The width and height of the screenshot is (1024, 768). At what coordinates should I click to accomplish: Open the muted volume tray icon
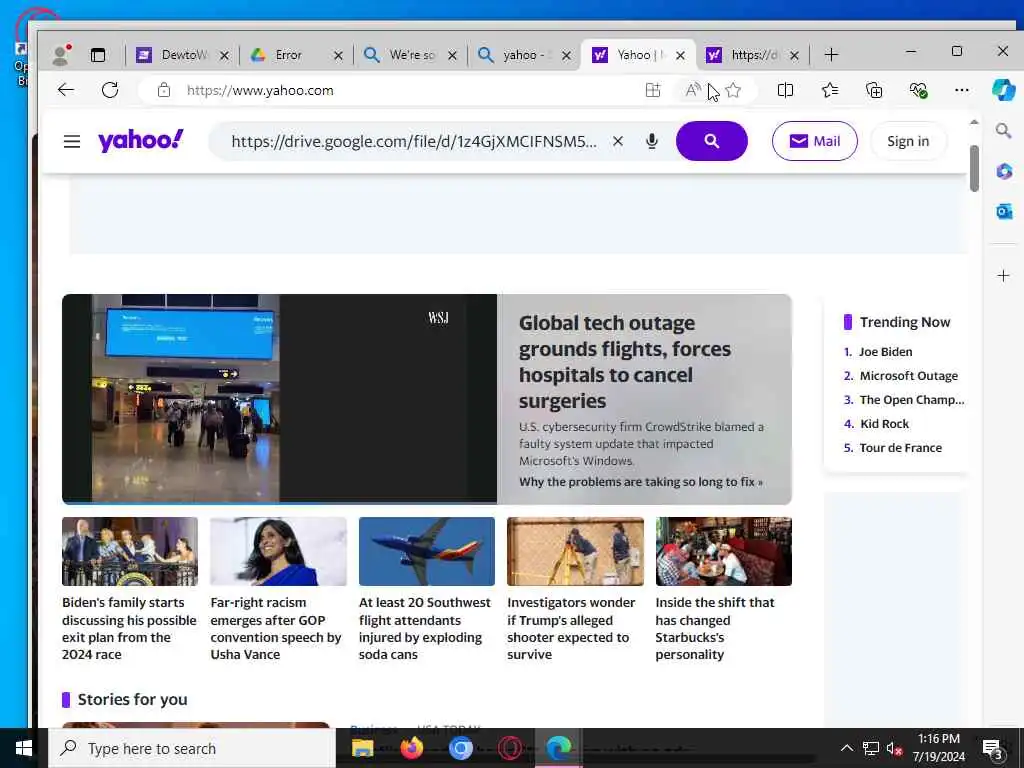894,748
